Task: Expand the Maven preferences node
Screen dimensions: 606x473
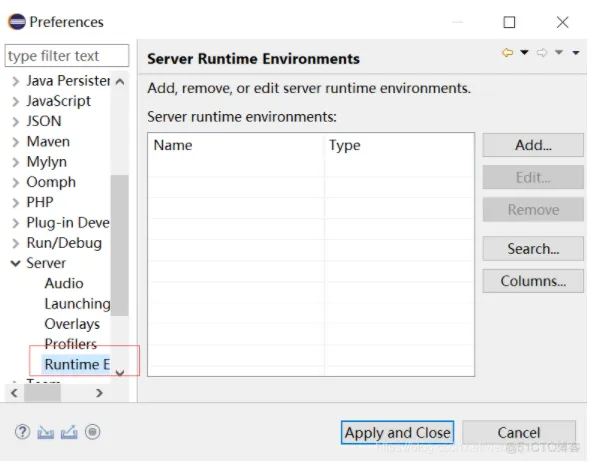Action: pos(15,142)
